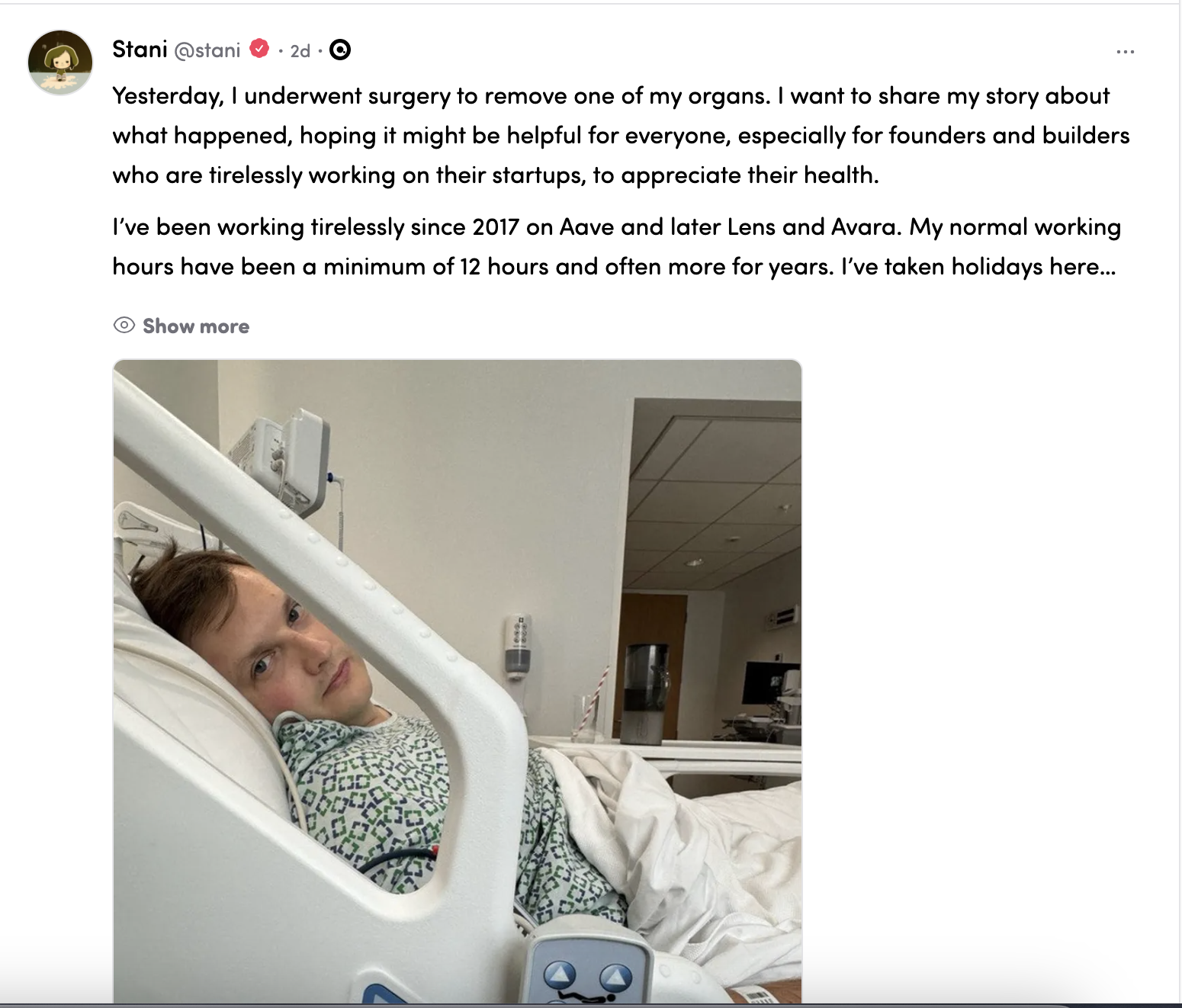Click the red verified badge next to @stani

[x=259, y=49]
